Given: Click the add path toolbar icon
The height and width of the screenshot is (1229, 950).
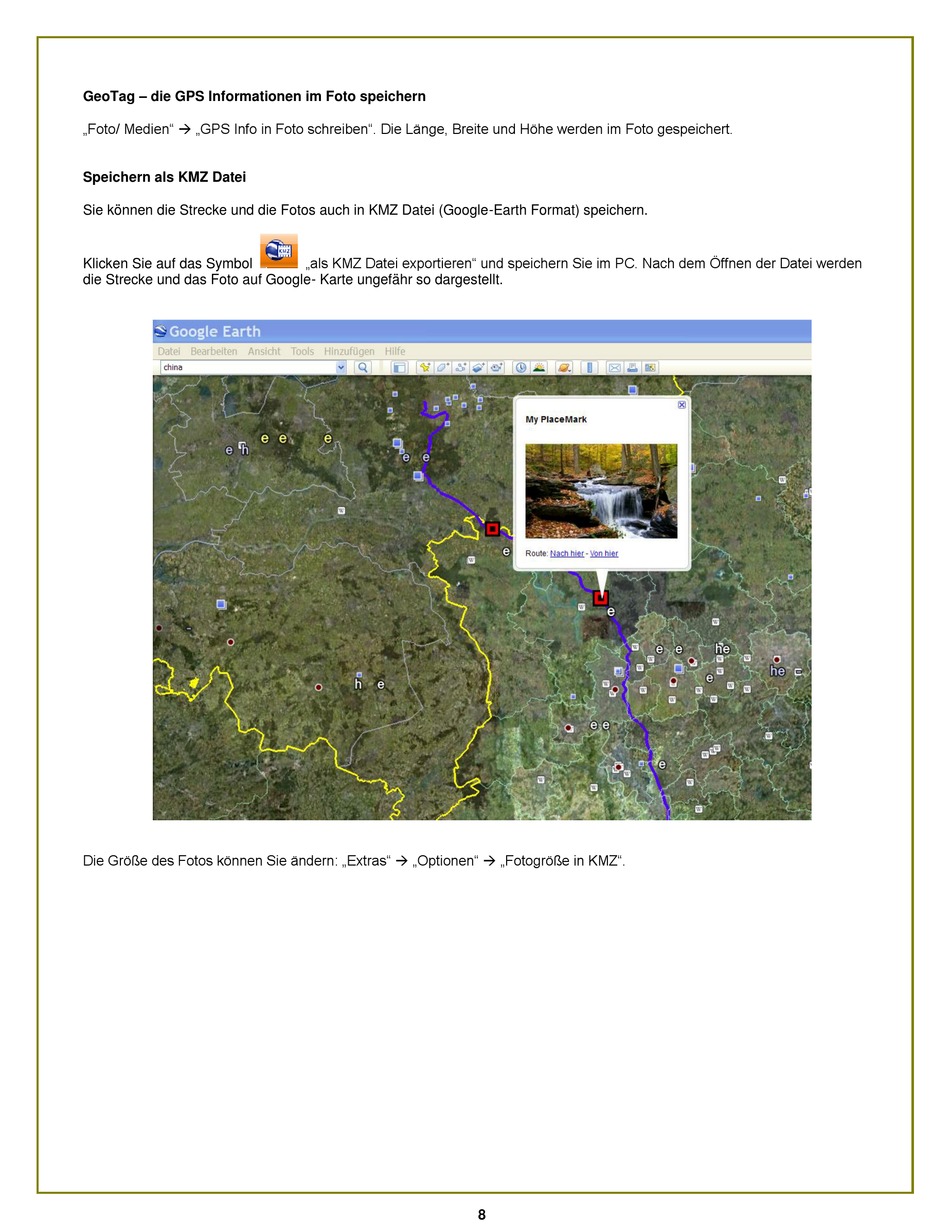Looking at the screenshot, I should 460,367.
